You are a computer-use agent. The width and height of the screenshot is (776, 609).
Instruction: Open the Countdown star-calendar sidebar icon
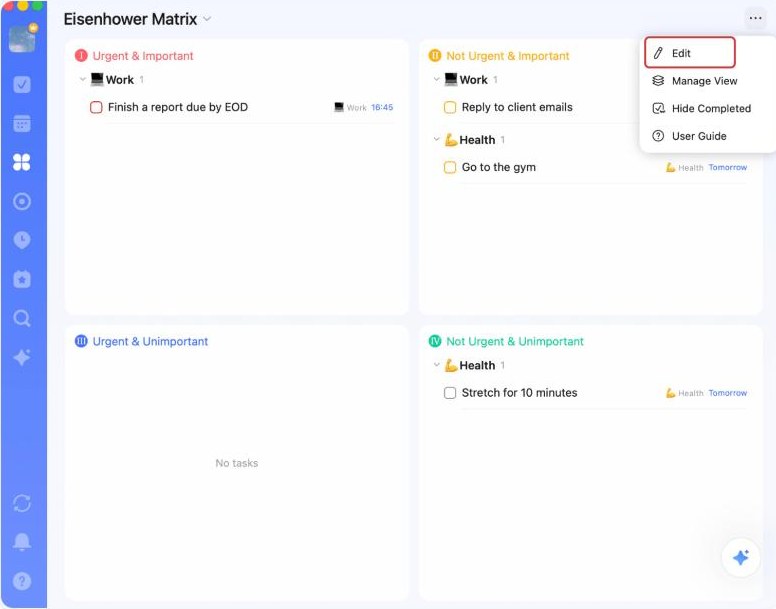point(22,279)
